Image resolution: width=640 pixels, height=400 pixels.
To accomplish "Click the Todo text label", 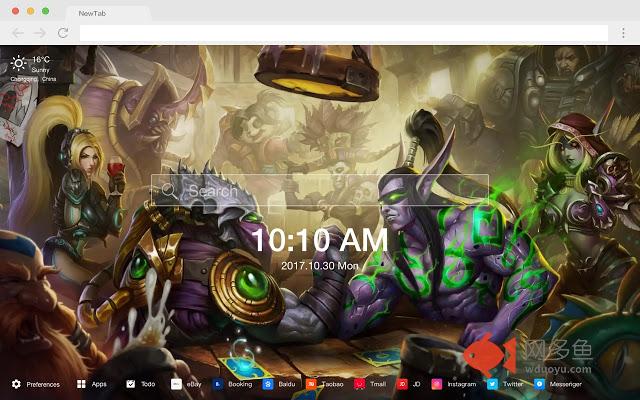I will tap(148, 384).
